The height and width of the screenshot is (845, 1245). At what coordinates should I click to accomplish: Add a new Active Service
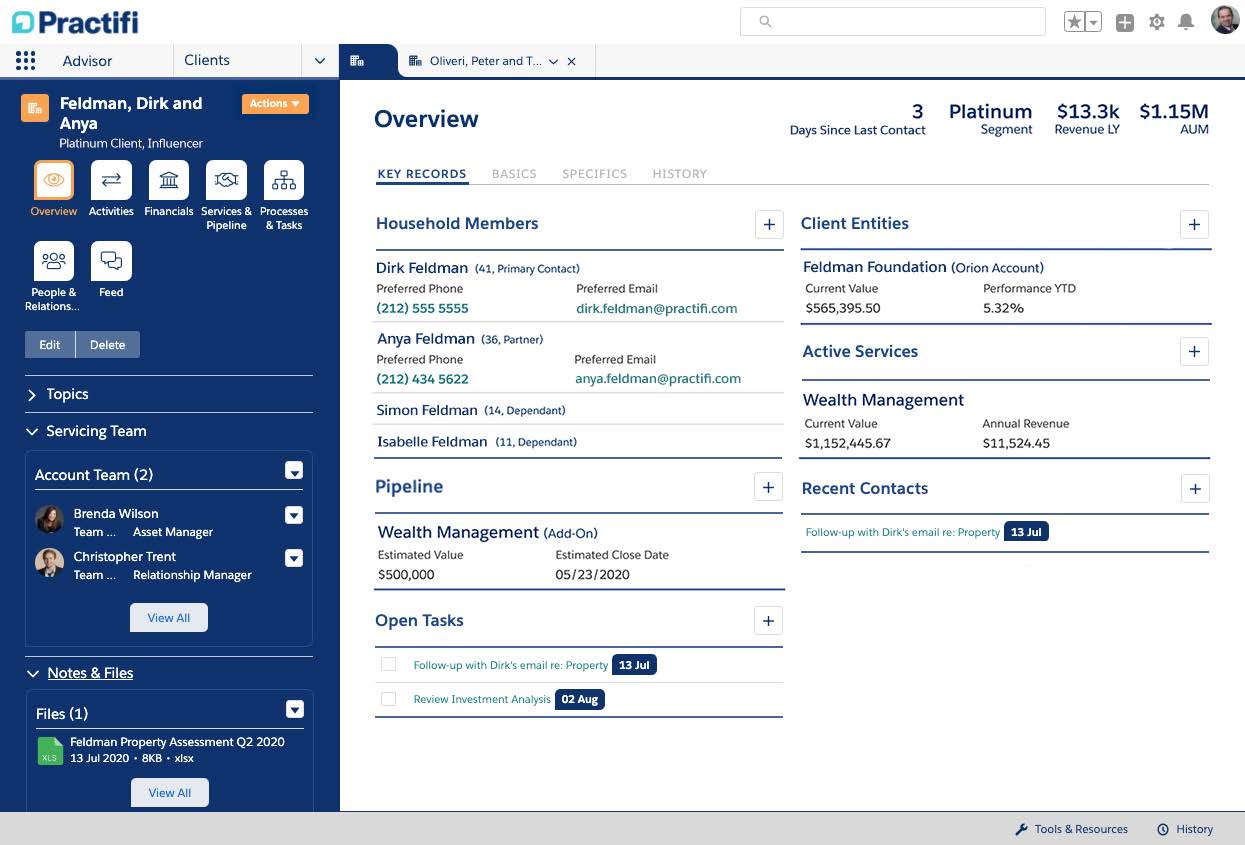point(1194,352)
